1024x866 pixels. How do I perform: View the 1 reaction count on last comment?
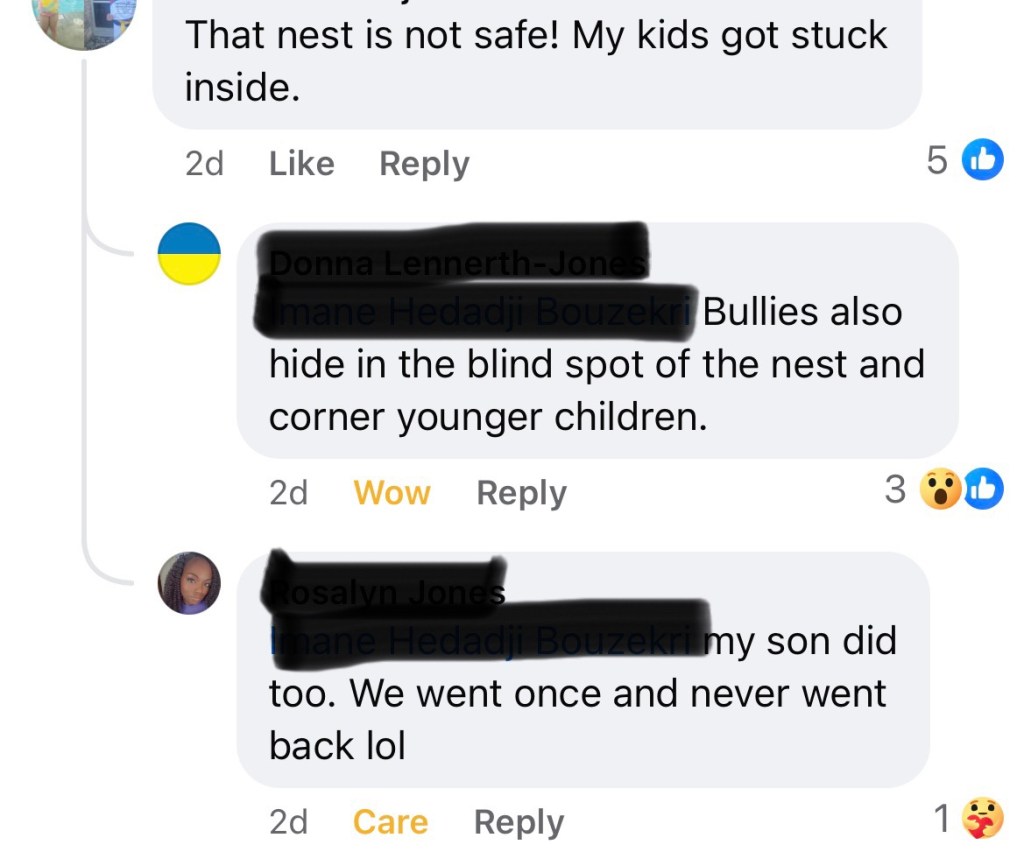[x=942, y=818]
